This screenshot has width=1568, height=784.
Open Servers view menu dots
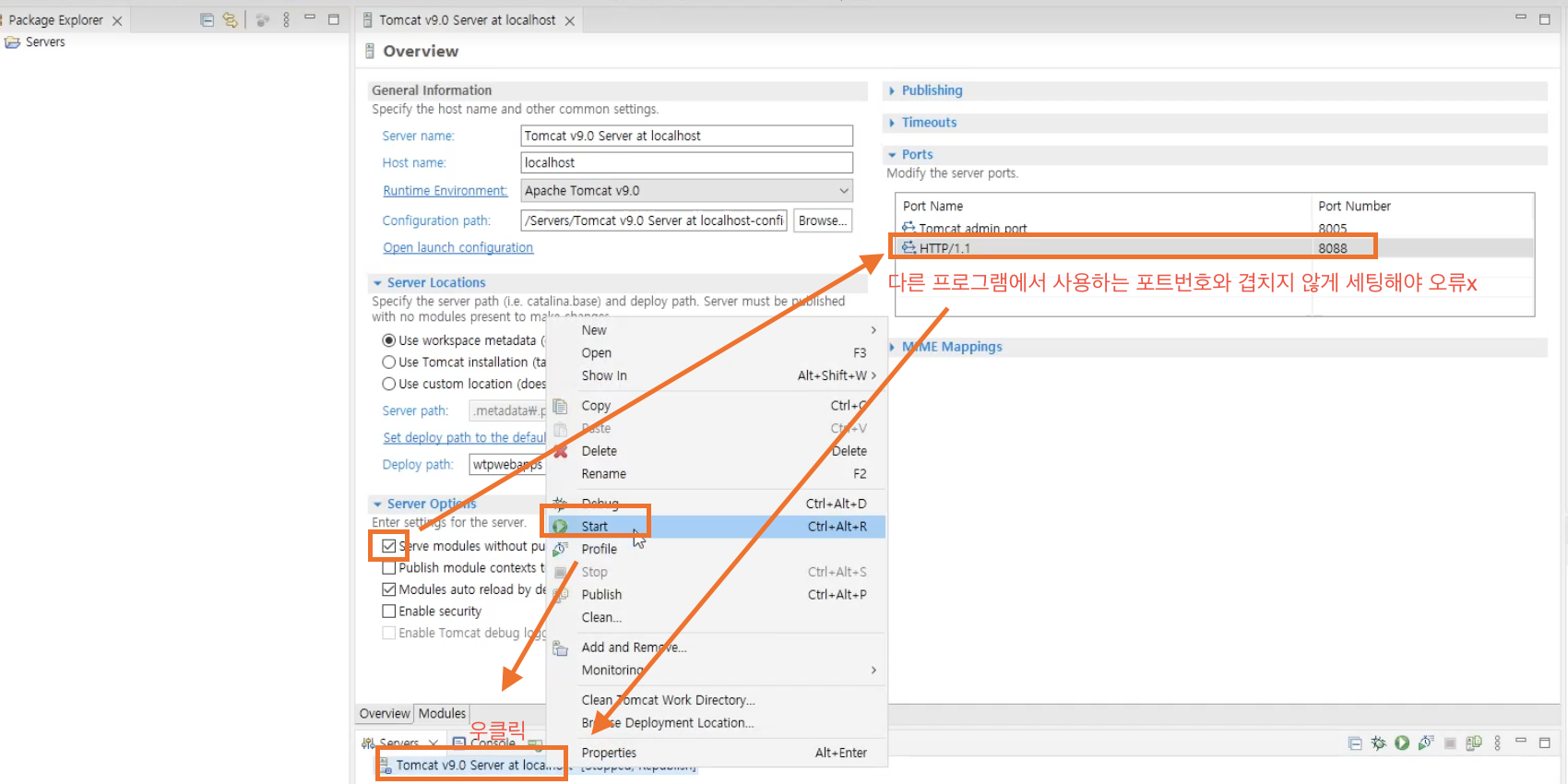coord(1497,743)
